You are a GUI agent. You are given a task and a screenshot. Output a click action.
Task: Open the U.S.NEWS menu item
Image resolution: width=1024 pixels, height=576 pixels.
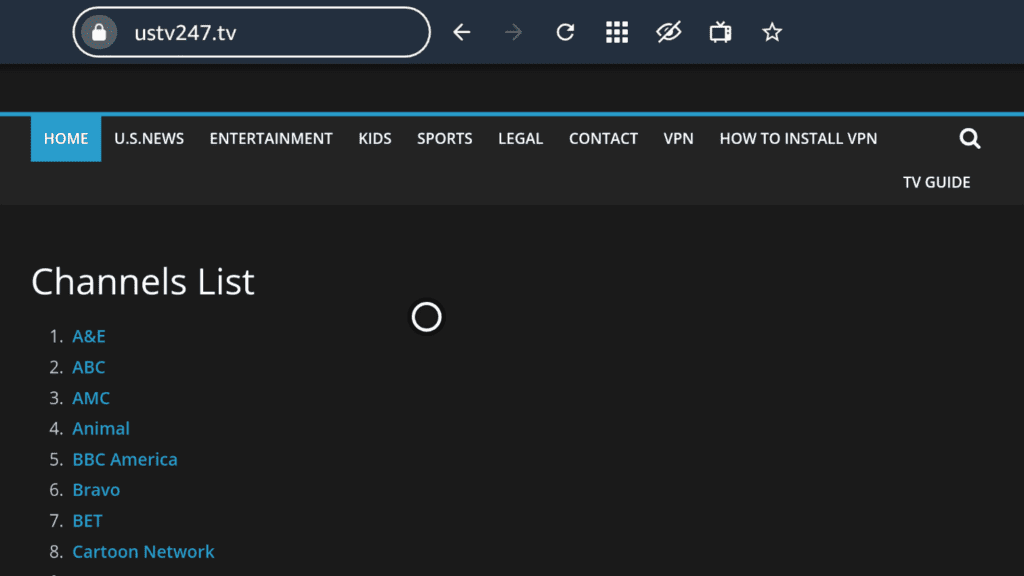(x=149, y=138)
